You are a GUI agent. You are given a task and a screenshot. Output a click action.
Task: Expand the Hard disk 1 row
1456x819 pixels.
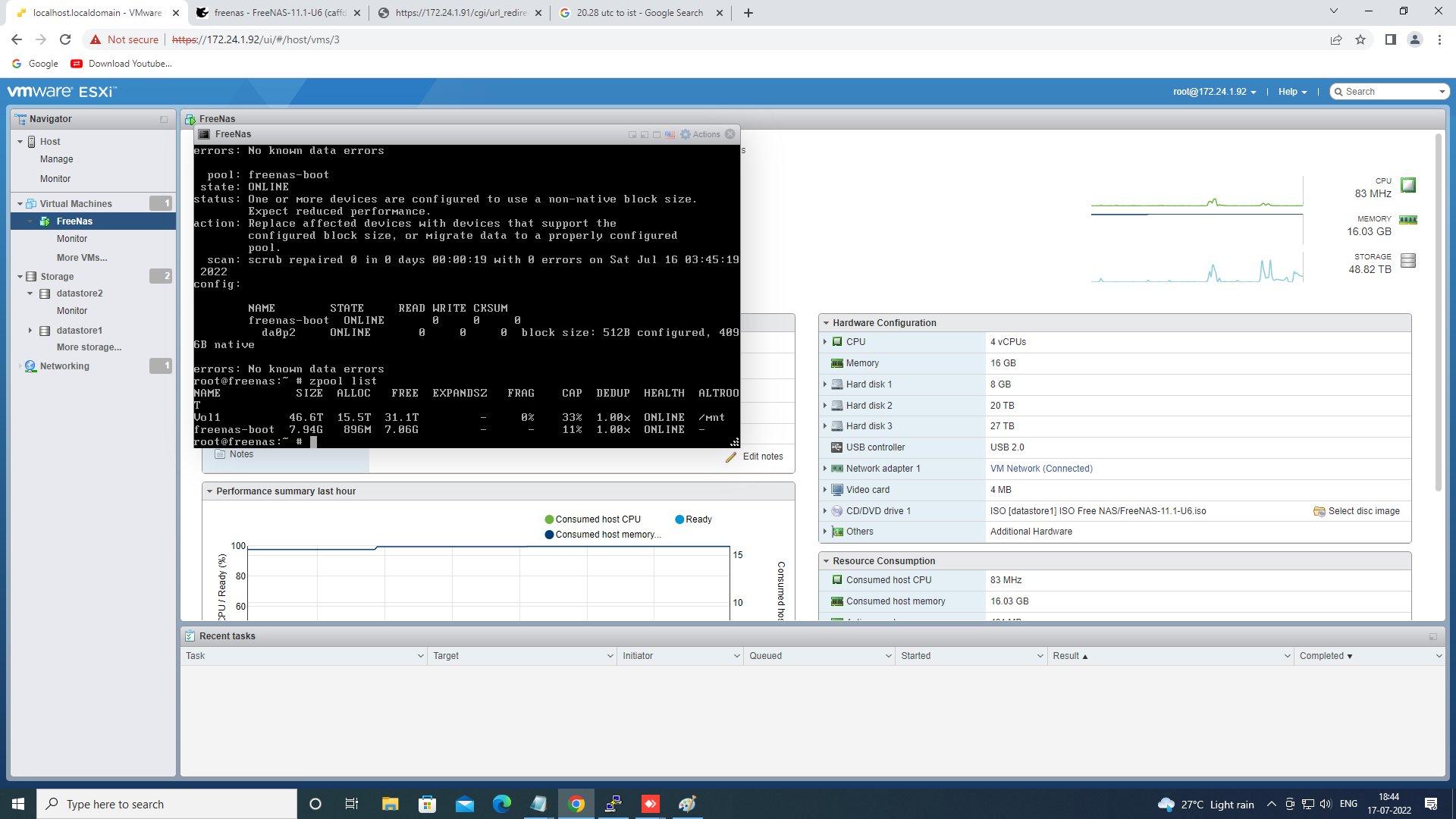(825, 384)
